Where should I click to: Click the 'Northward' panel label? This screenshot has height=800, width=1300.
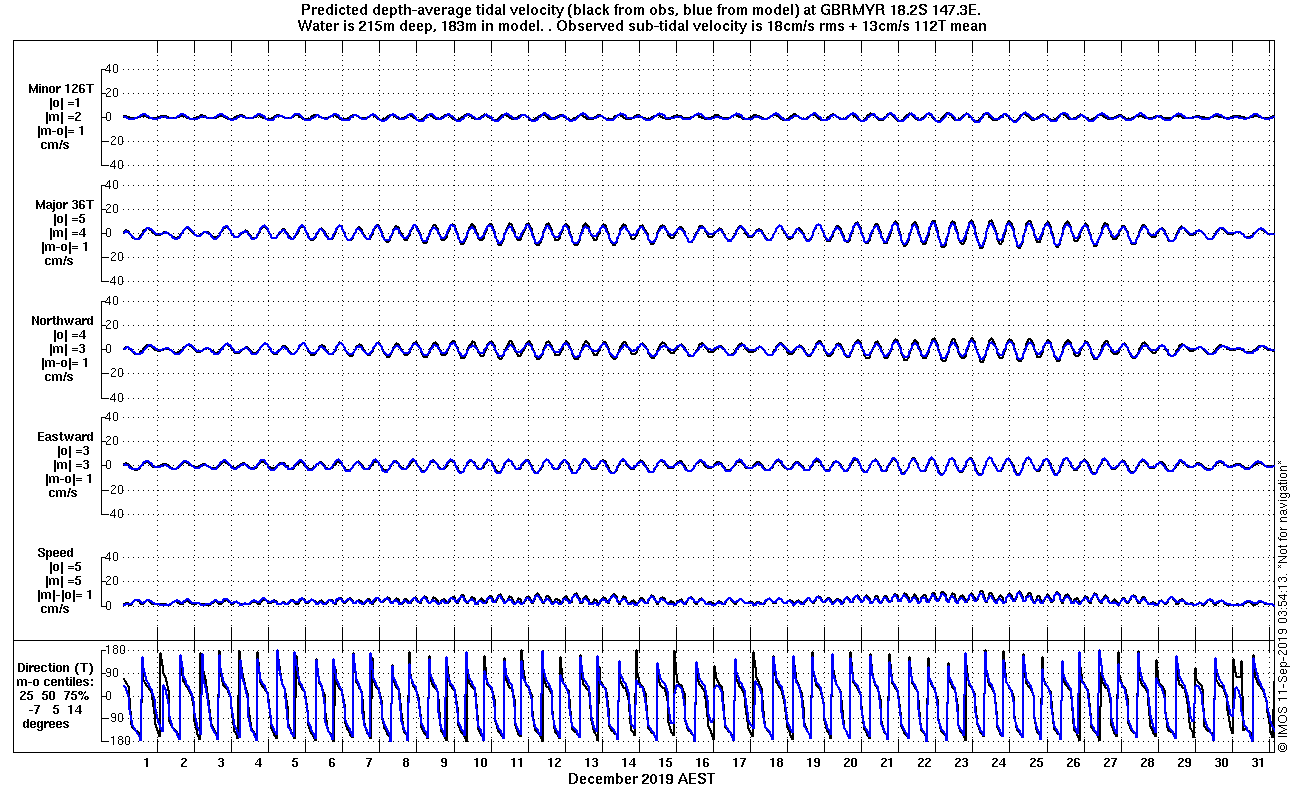point(62,321)
